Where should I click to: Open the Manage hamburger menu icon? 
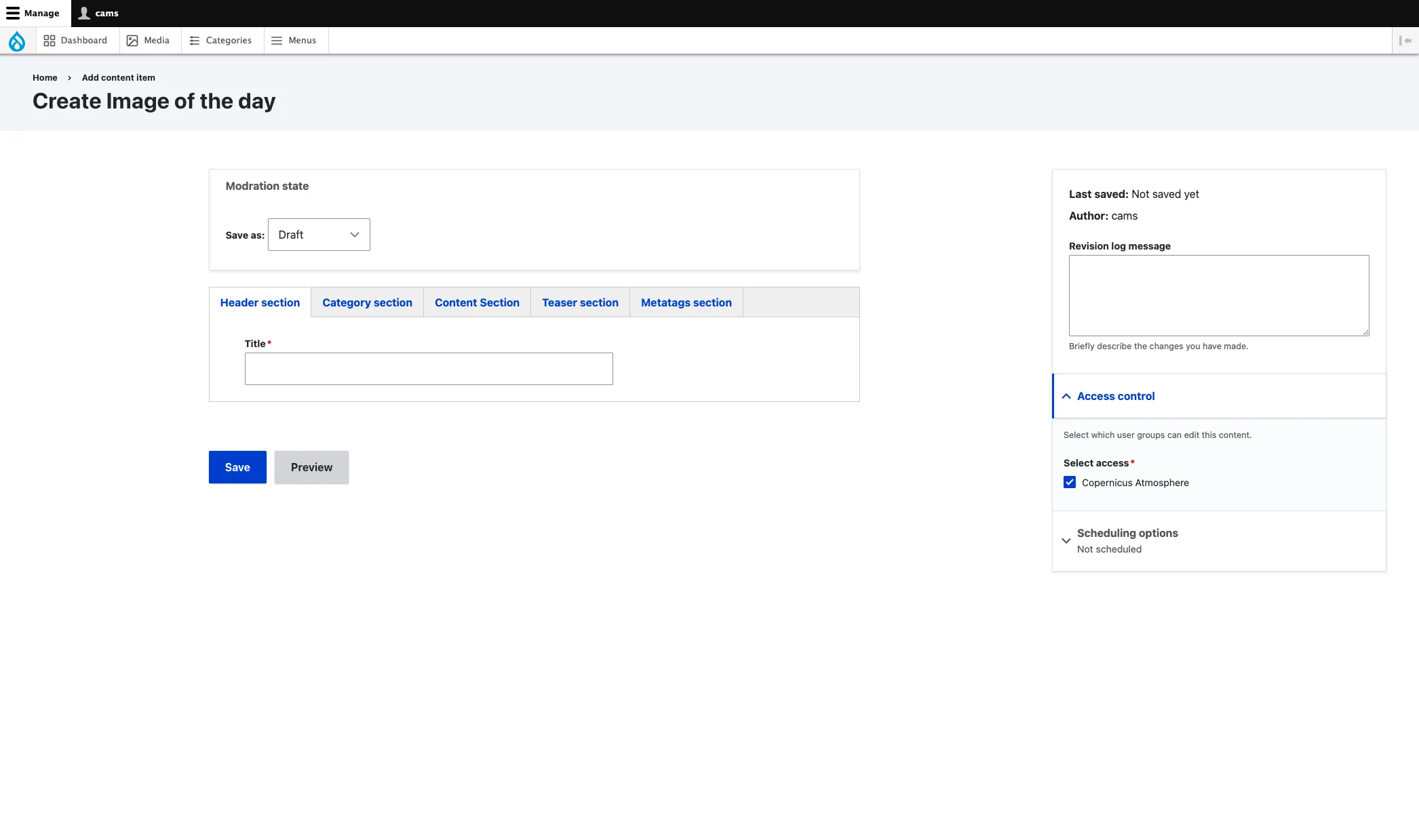coord(13,13)
